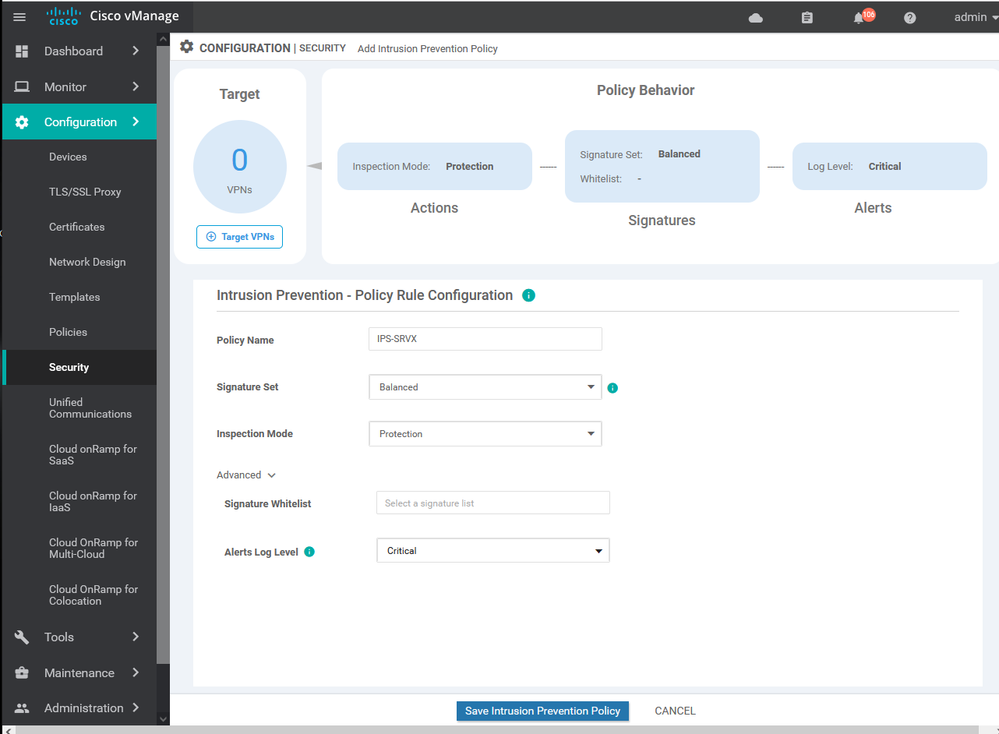
Task: Open the Signature Set dropdown
Action: (x=485, y=387)
